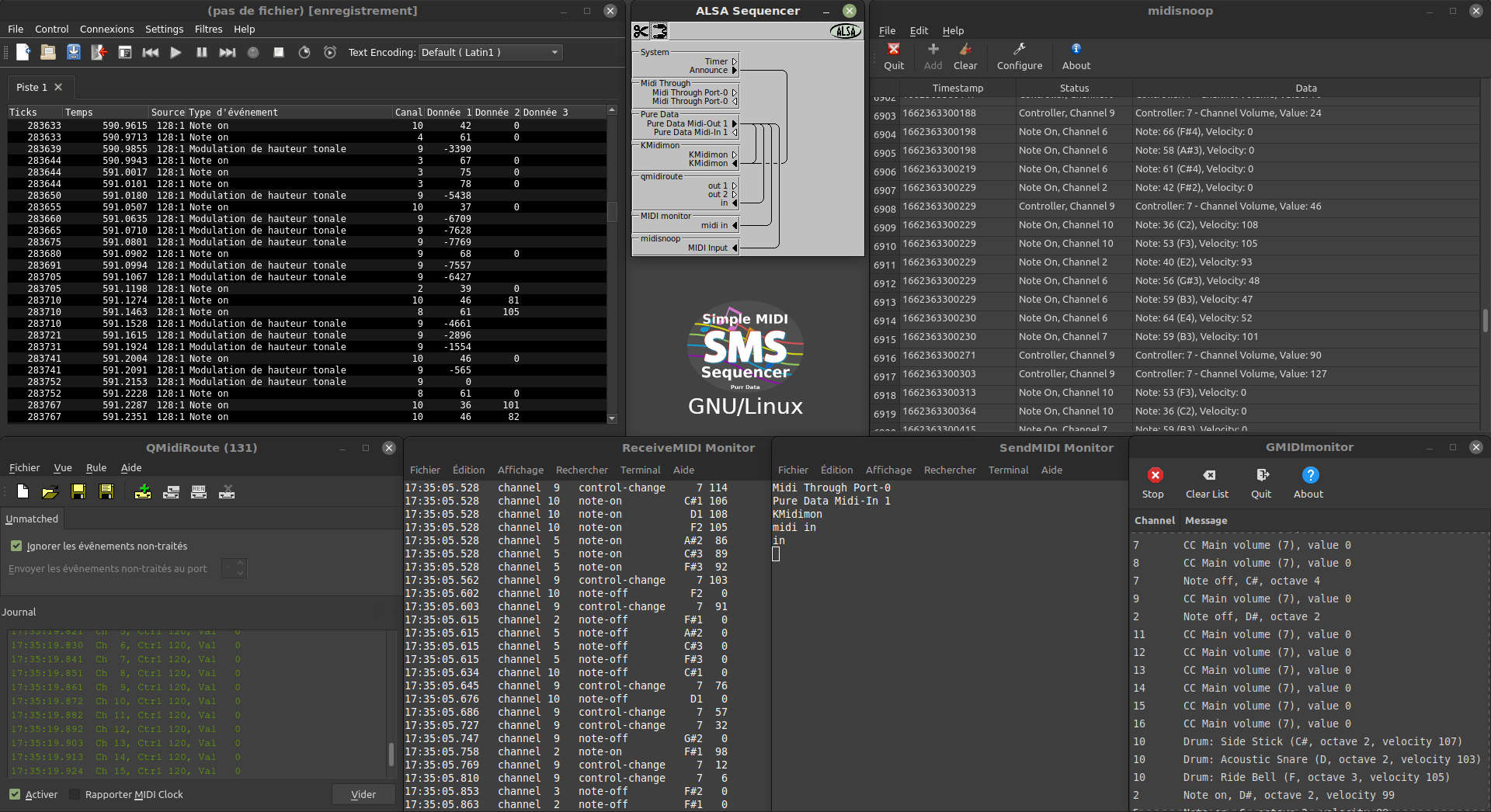Click the ALSA logo icon in ALSA Sequencer
This screenshot has width=1491, height=812.
[846, 31]
